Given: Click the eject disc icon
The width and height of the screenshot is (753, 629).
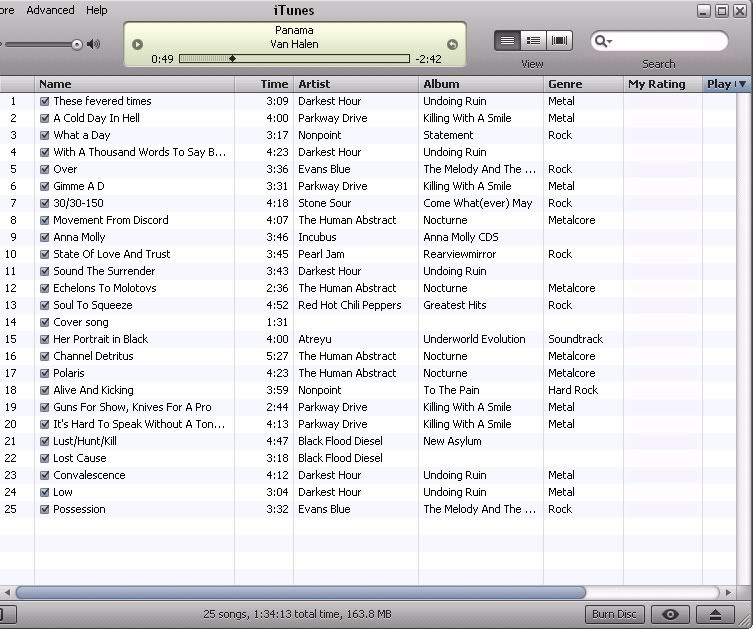Looking at the screenshot, I should pos(715,614).
